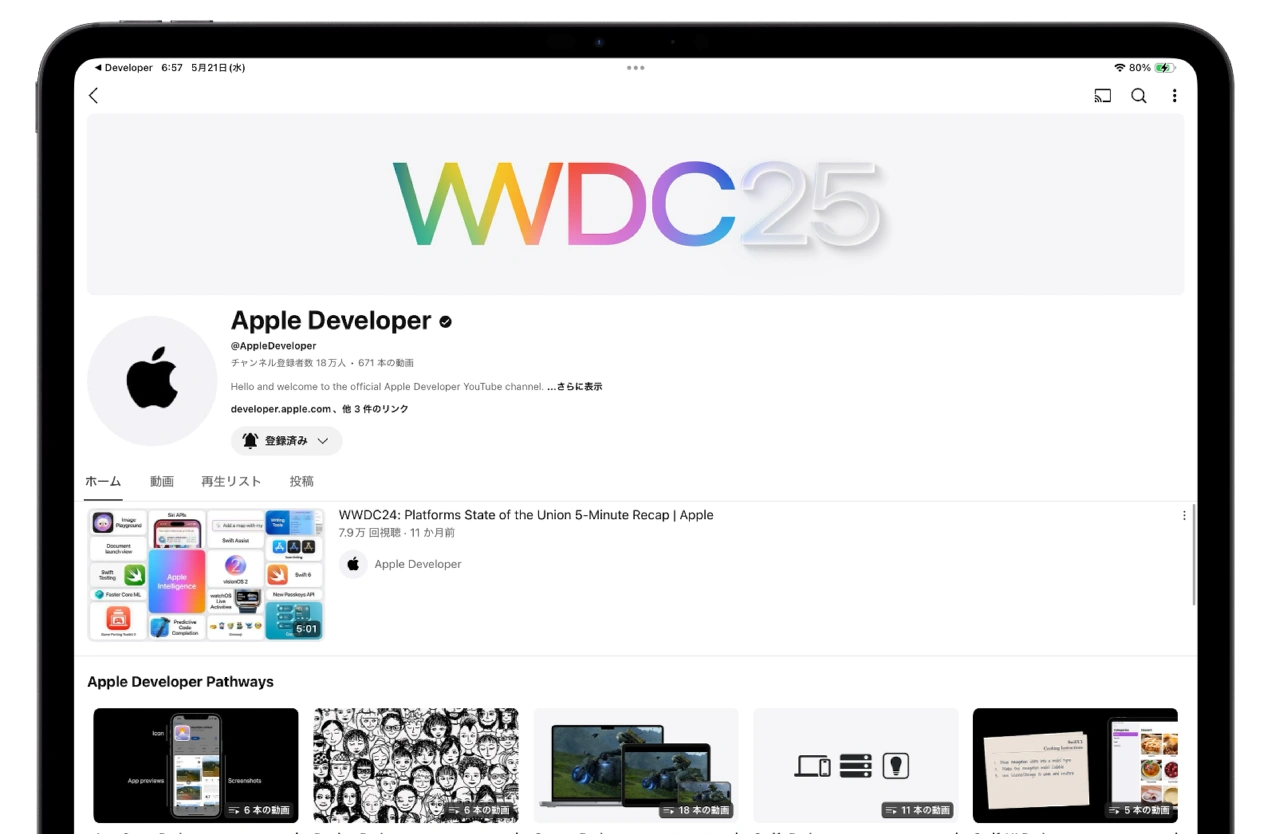This screenshot has height=834, width=1280.
Task: Tap the back arrow icon
Action: [x=94, y=96]
